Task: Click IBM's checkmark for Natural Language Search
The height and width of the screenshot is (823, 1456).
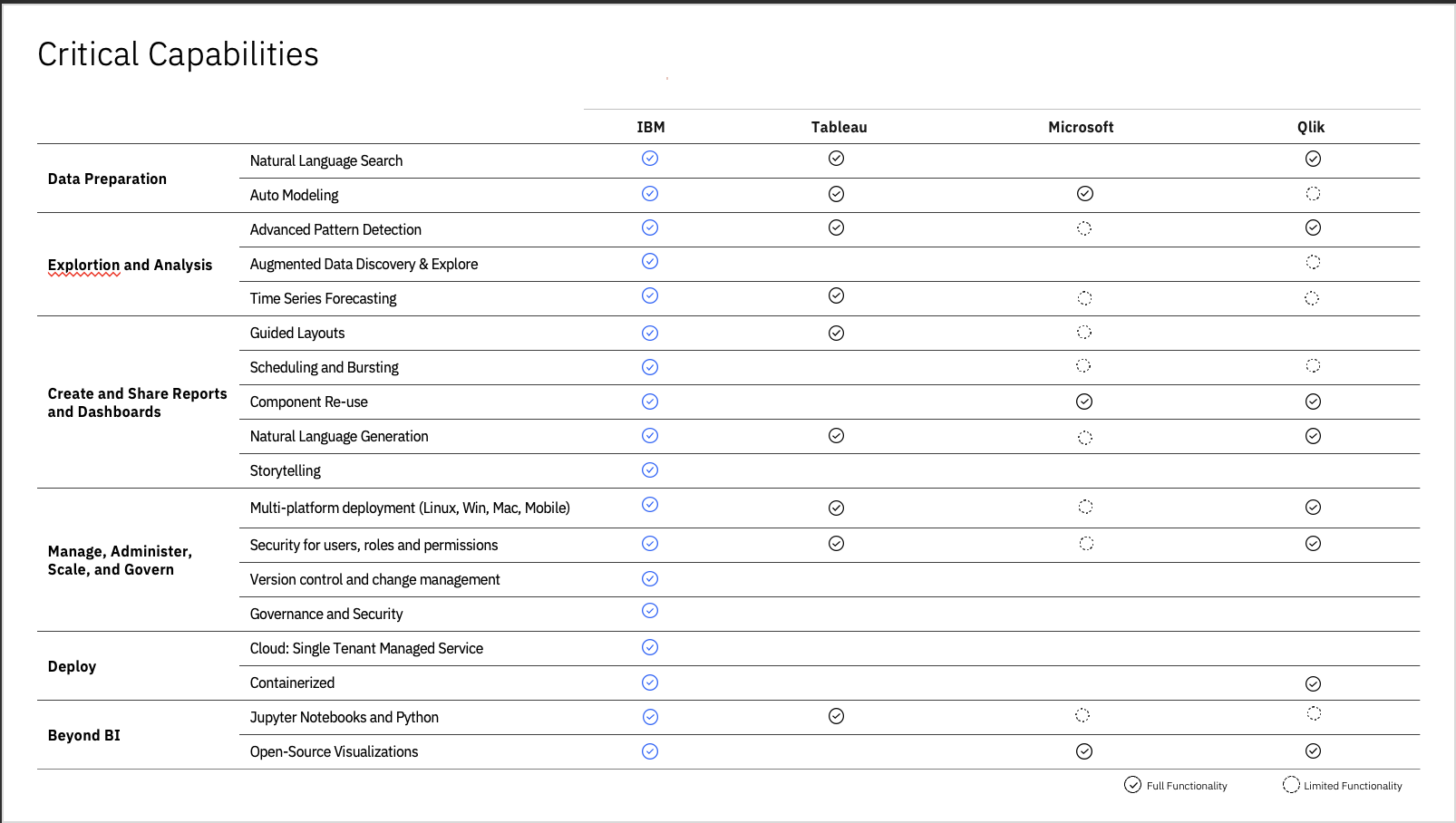Action: (x=650, y=159)
